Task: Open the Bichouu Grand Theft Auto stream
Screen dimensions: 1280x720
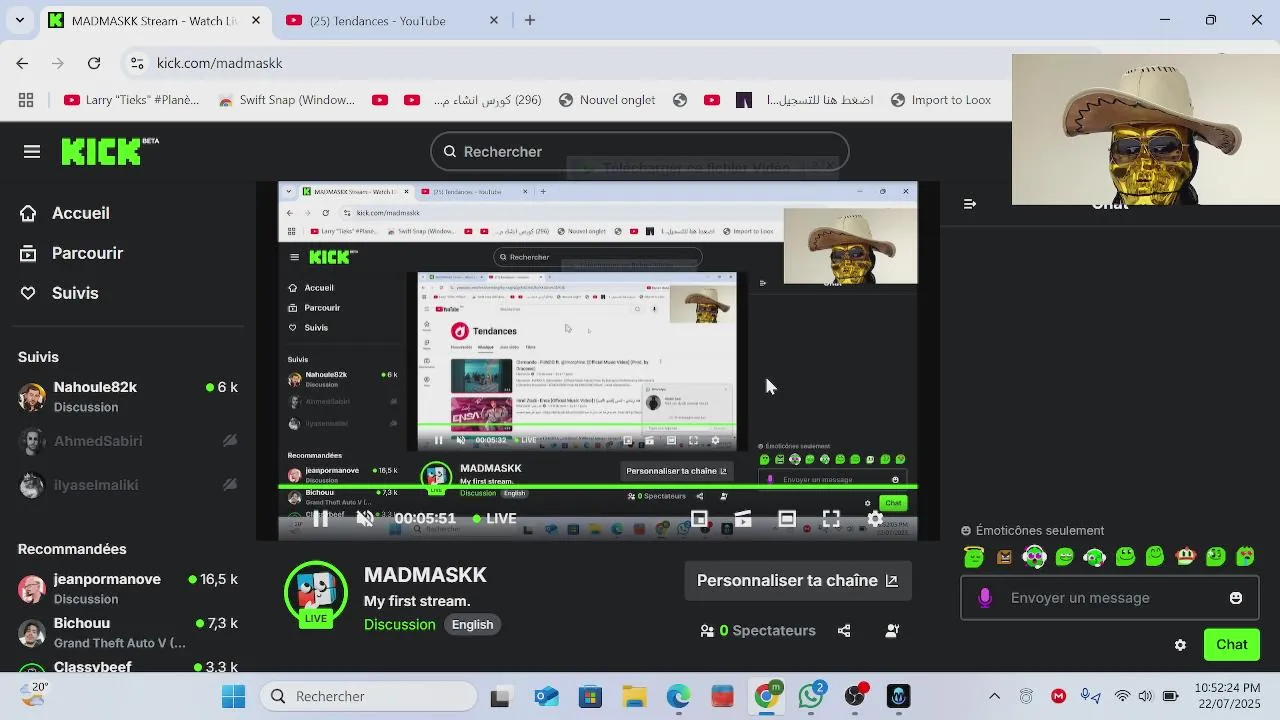Action: point(128,633)
